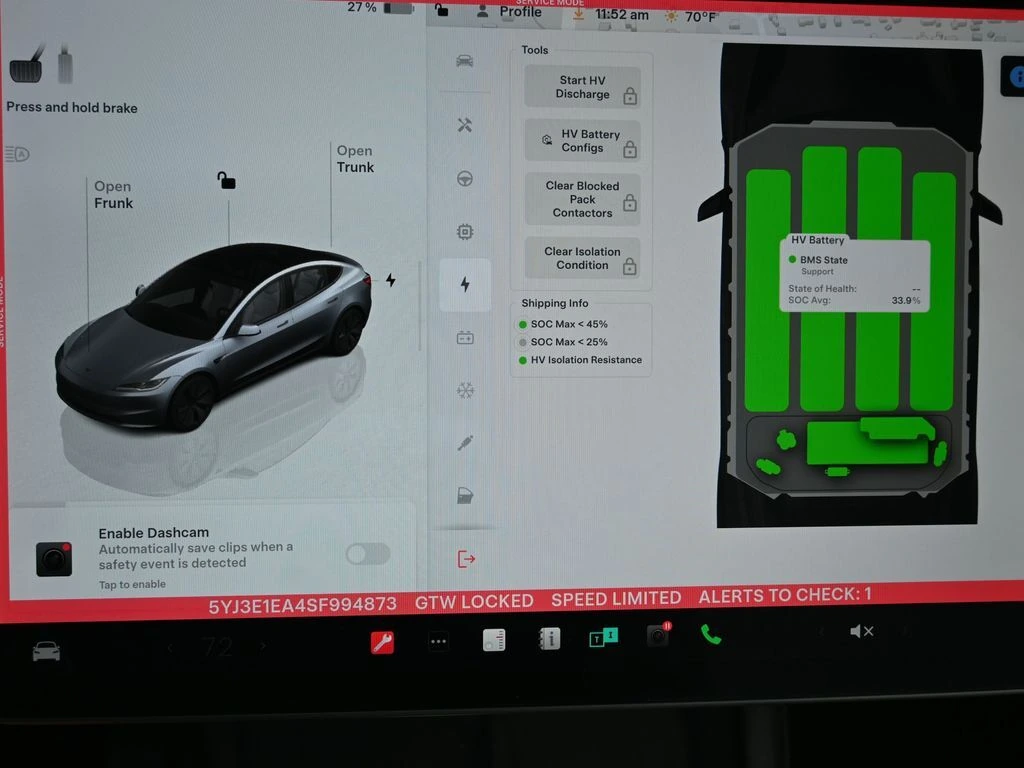Select the steering wheel sidebar icon
1024x768 pixels.
click(465, 179)
